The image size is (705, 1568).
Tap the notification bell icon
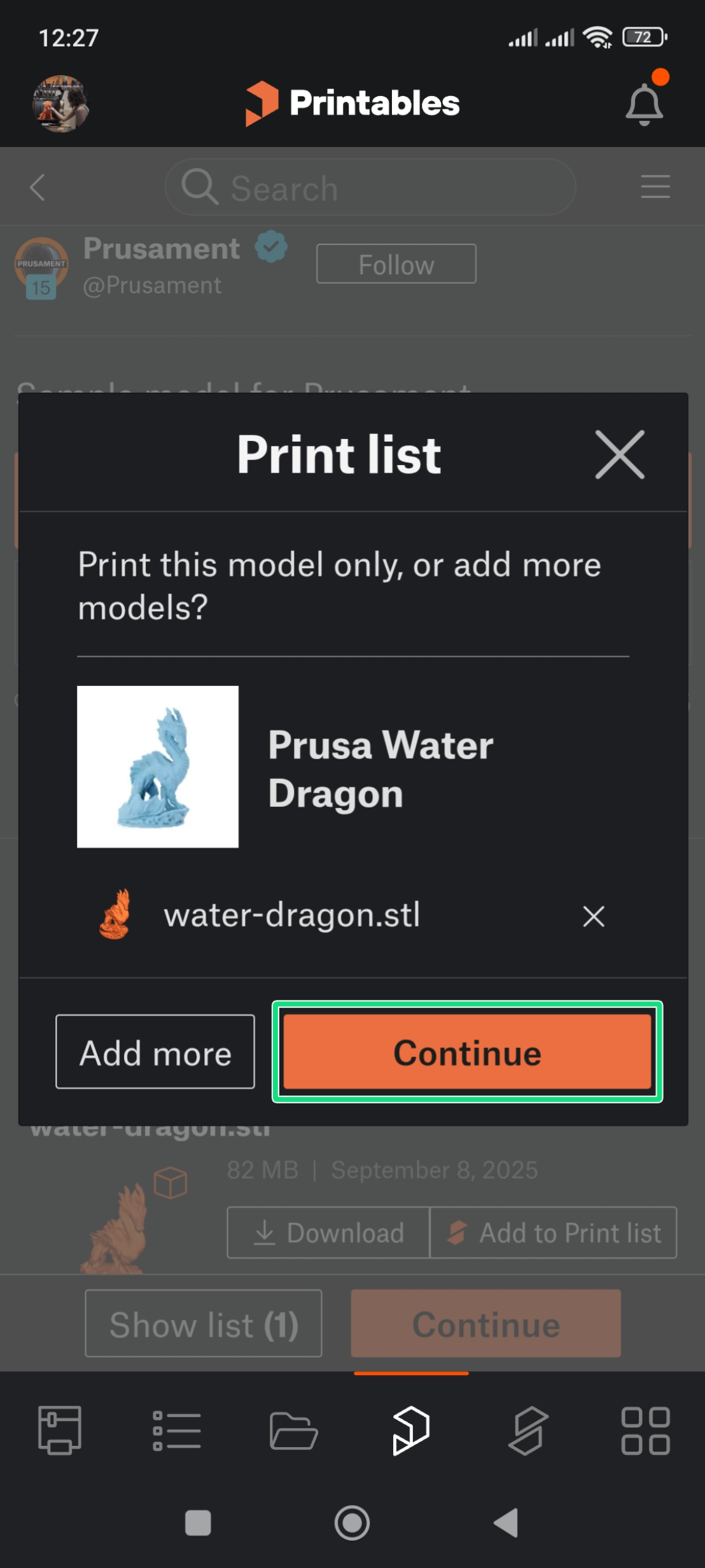pyautogui.click(x=644, y=104)
